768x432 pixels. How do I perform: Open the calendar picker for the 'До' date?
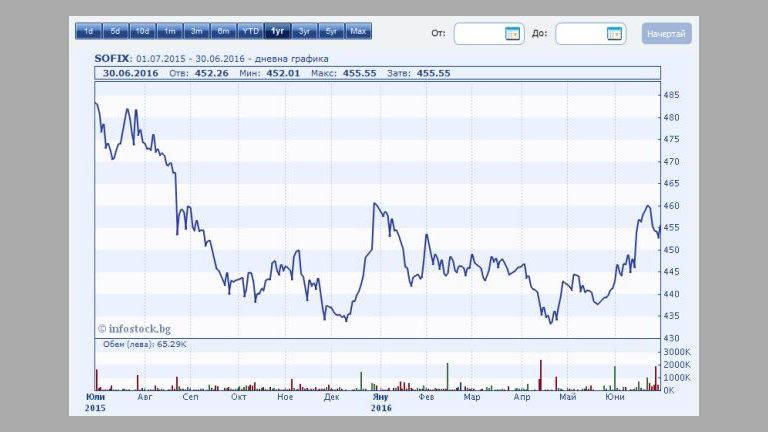(614, 34)
